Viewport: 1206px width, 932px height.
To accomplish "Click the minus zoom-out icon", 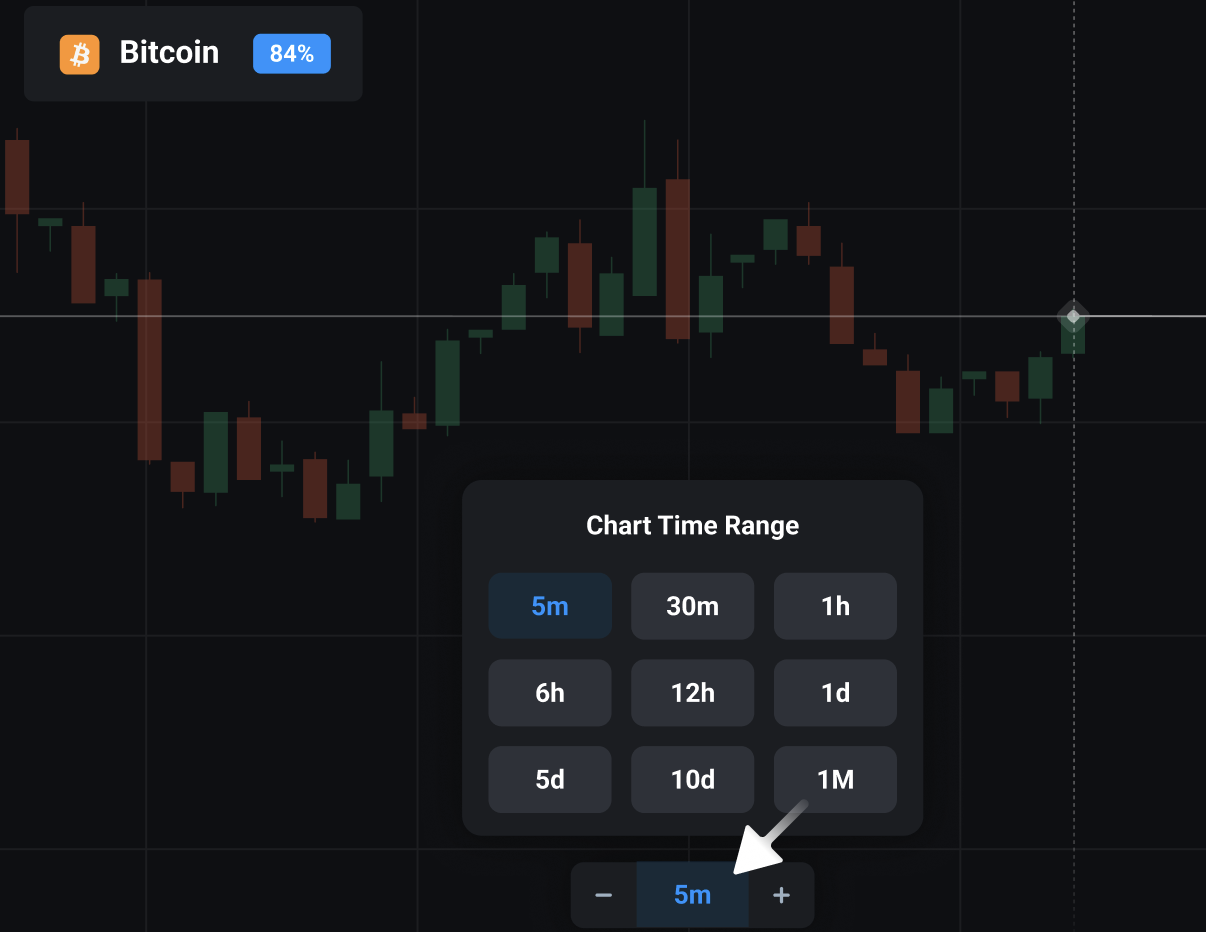I will click(603, 895).
